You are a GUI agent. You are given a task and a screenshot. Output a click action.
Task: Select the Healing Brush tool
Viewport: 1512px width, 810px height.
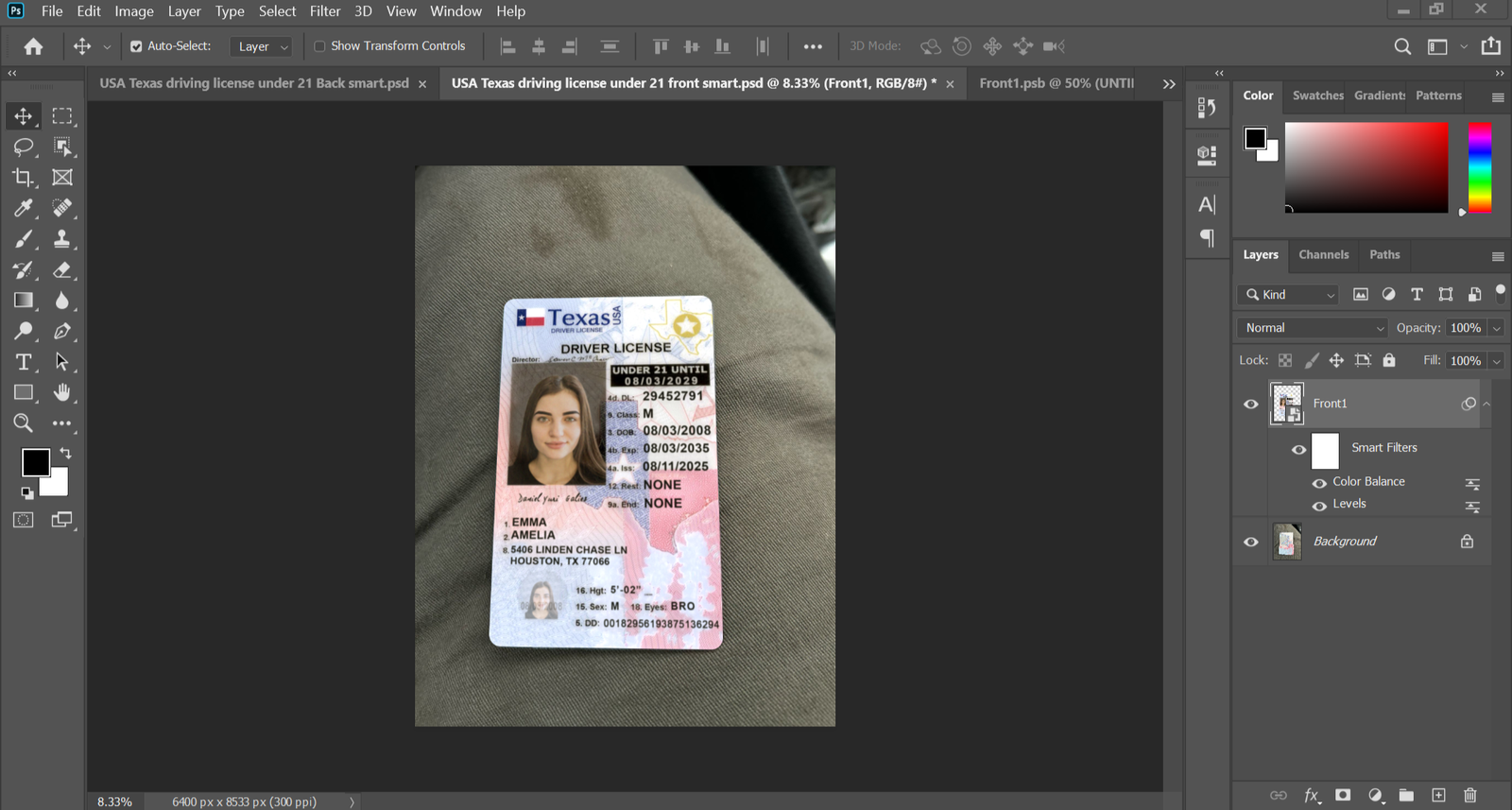(x=62, y=208)
